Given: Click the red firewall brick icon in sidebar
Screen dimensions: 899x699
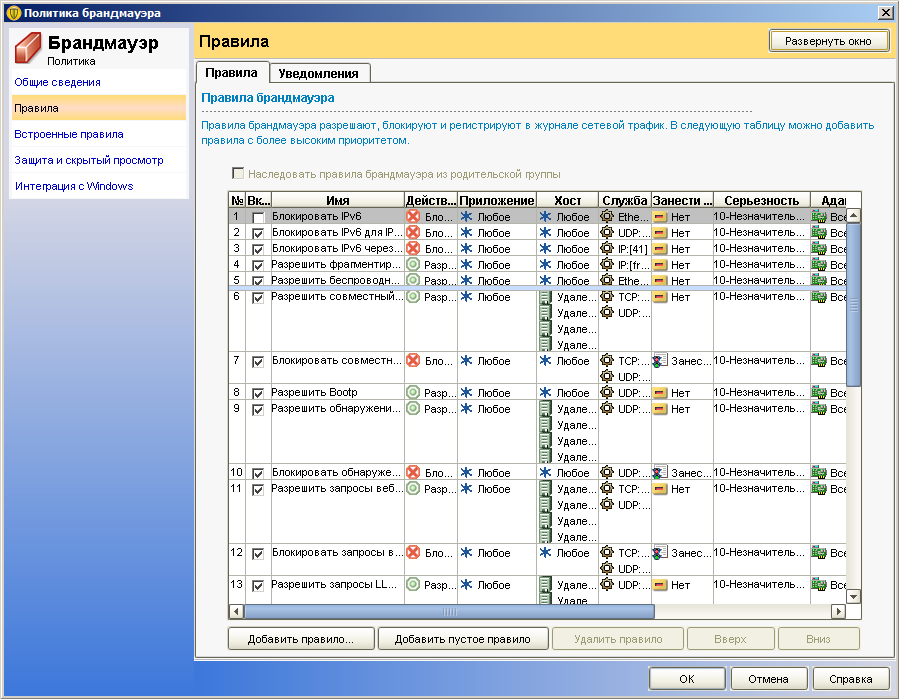Looking at the screenshot, I should point(27,48).
